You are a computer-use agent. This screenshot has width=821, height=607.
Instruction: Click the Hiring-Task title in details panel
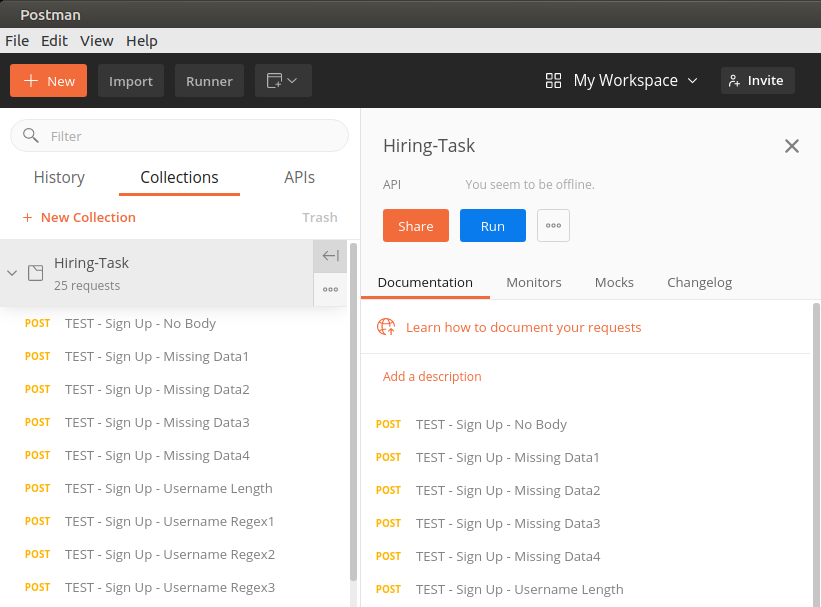coord(429,146)
